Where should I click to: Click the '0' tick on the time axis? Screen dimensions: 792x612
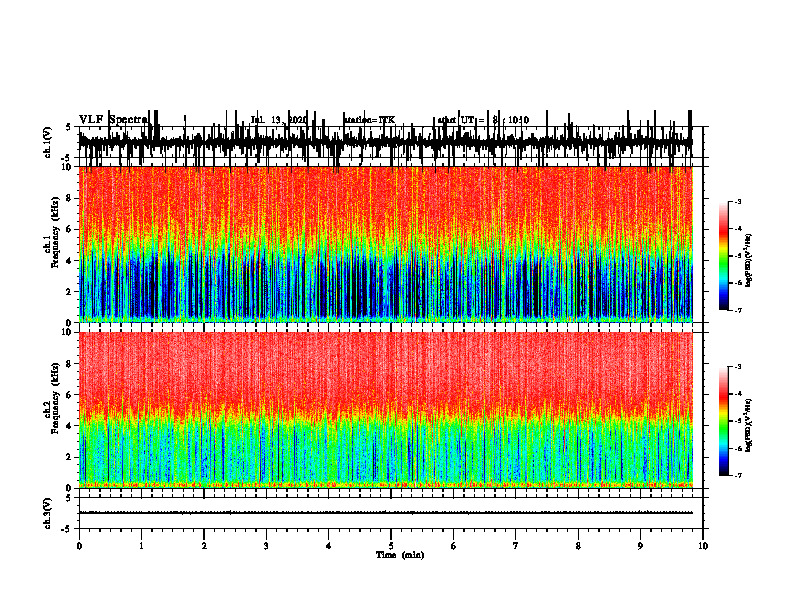pos(79,546)
